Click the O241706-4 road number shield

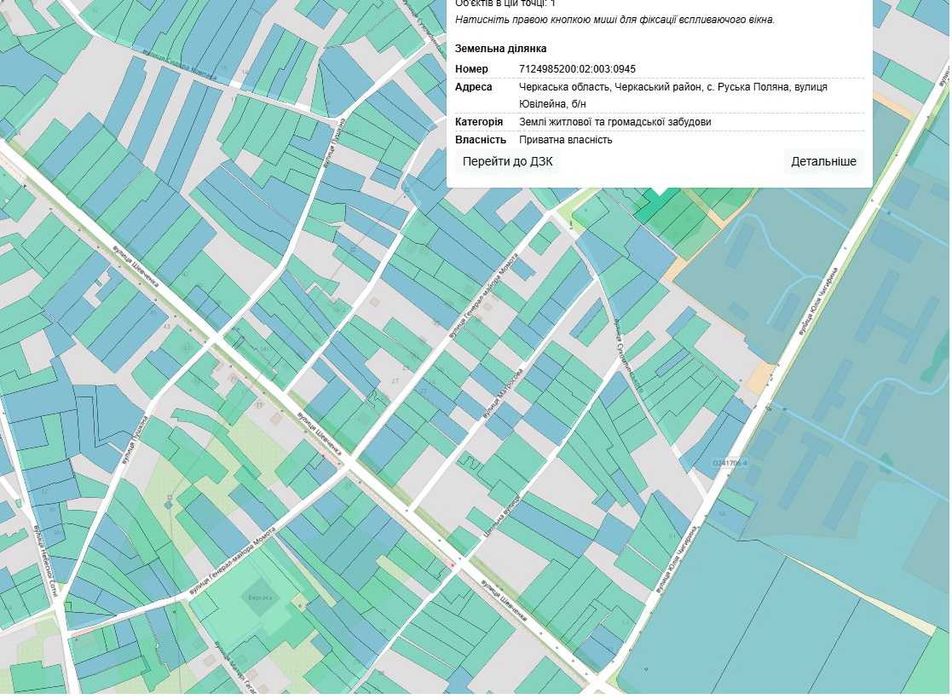pos(729,463)
